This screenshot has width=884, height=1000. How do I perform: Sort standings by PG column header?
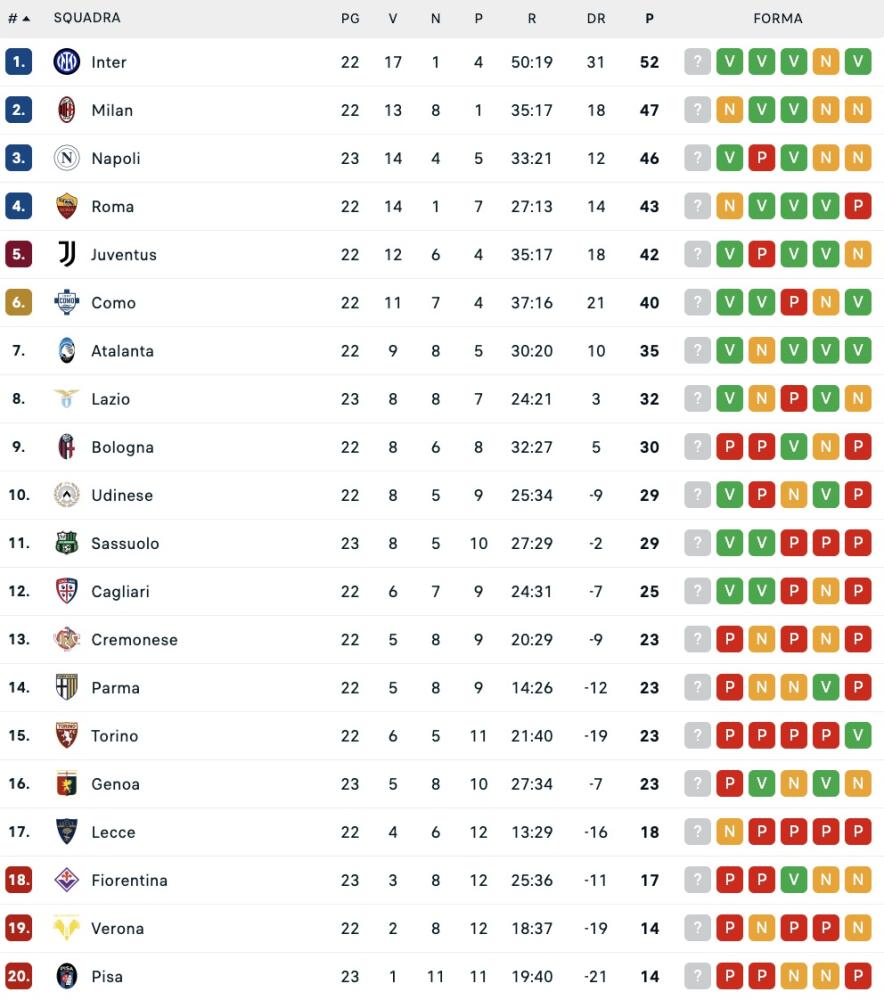[350, 18]
